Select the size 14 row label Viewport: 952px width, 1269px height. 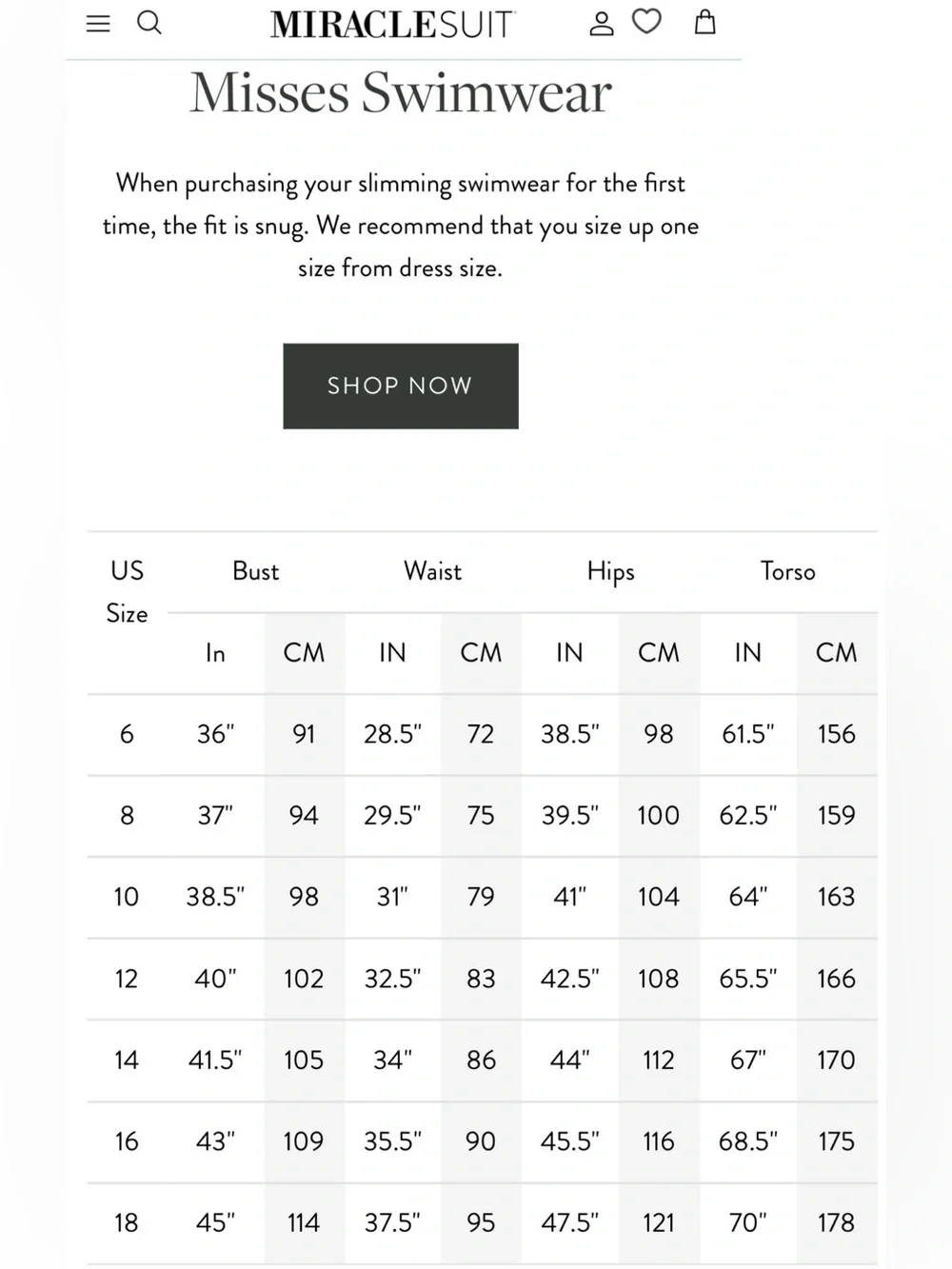click(127, 1060)
